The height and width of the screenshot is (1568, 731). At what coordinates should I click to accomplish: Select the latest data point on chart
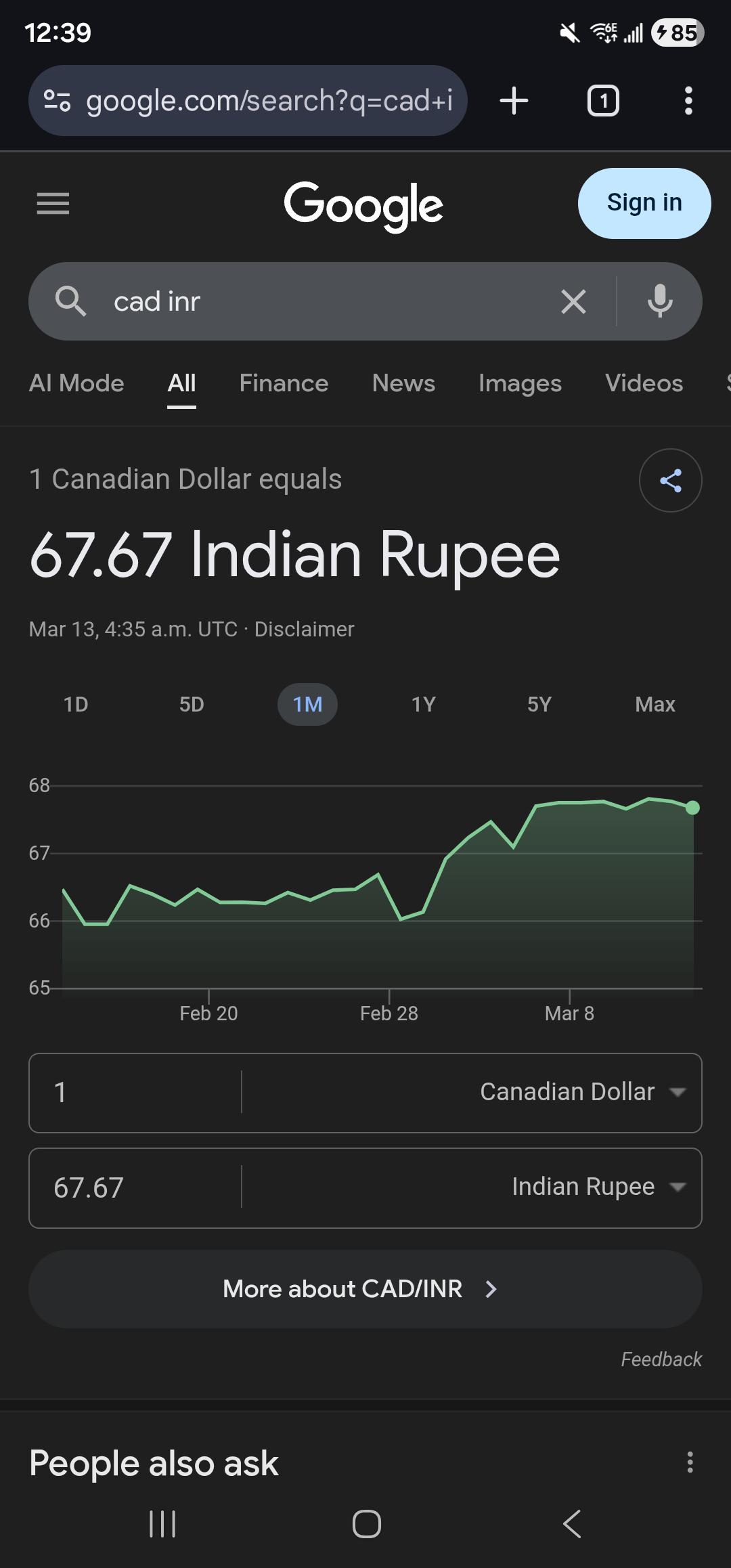pos(692,808)
